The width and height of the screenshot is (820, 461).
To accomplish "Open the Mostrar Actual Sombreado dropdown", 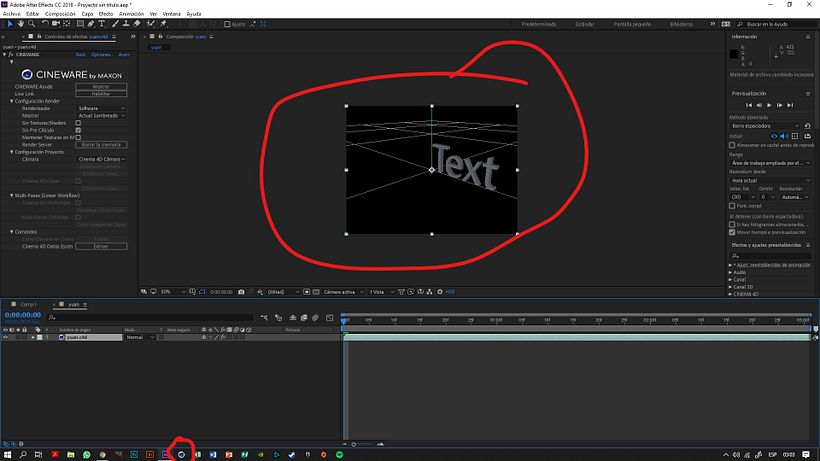I will click(x=101, y=116).
